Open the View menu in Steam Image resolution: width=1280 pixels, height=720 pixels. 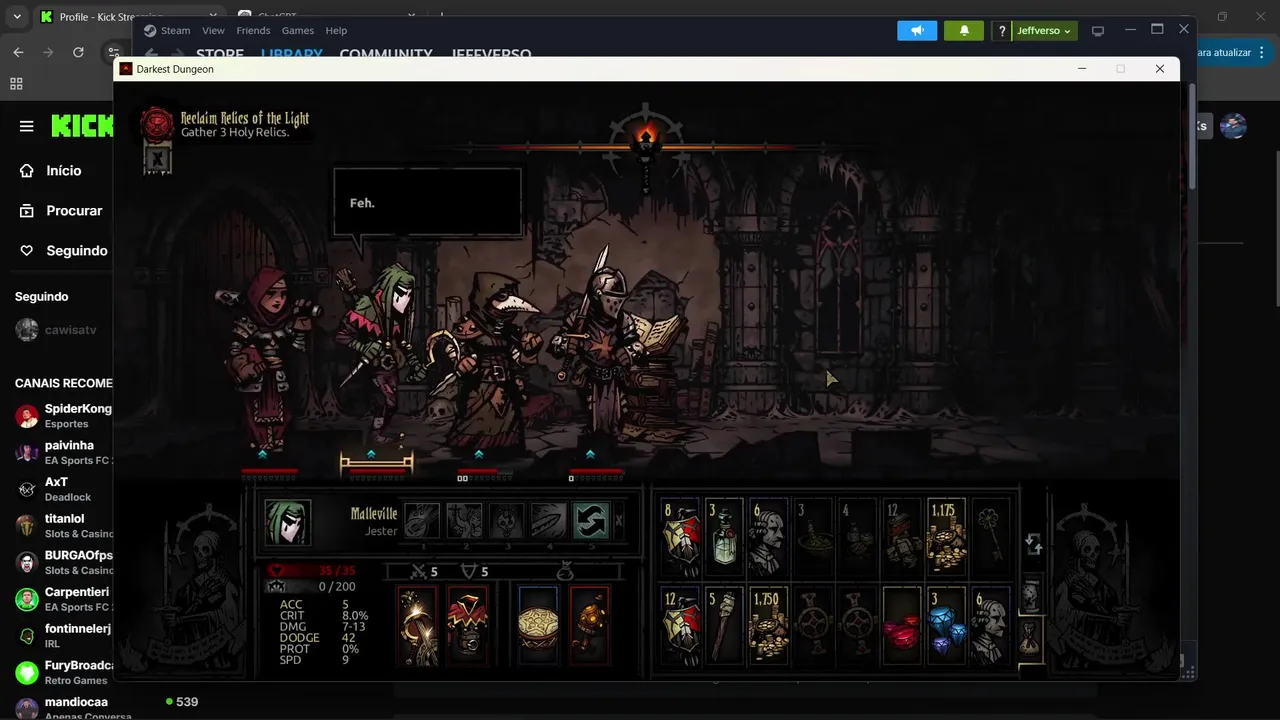coord(213,30)
